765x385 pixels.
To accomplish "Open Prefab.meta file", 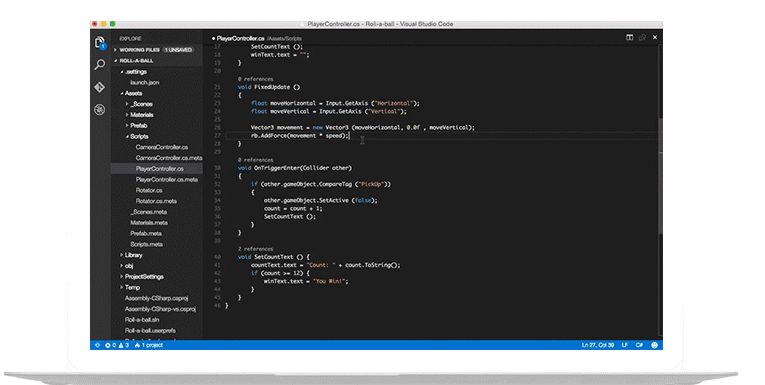I will pyautogui.click(x=146, y=233).
